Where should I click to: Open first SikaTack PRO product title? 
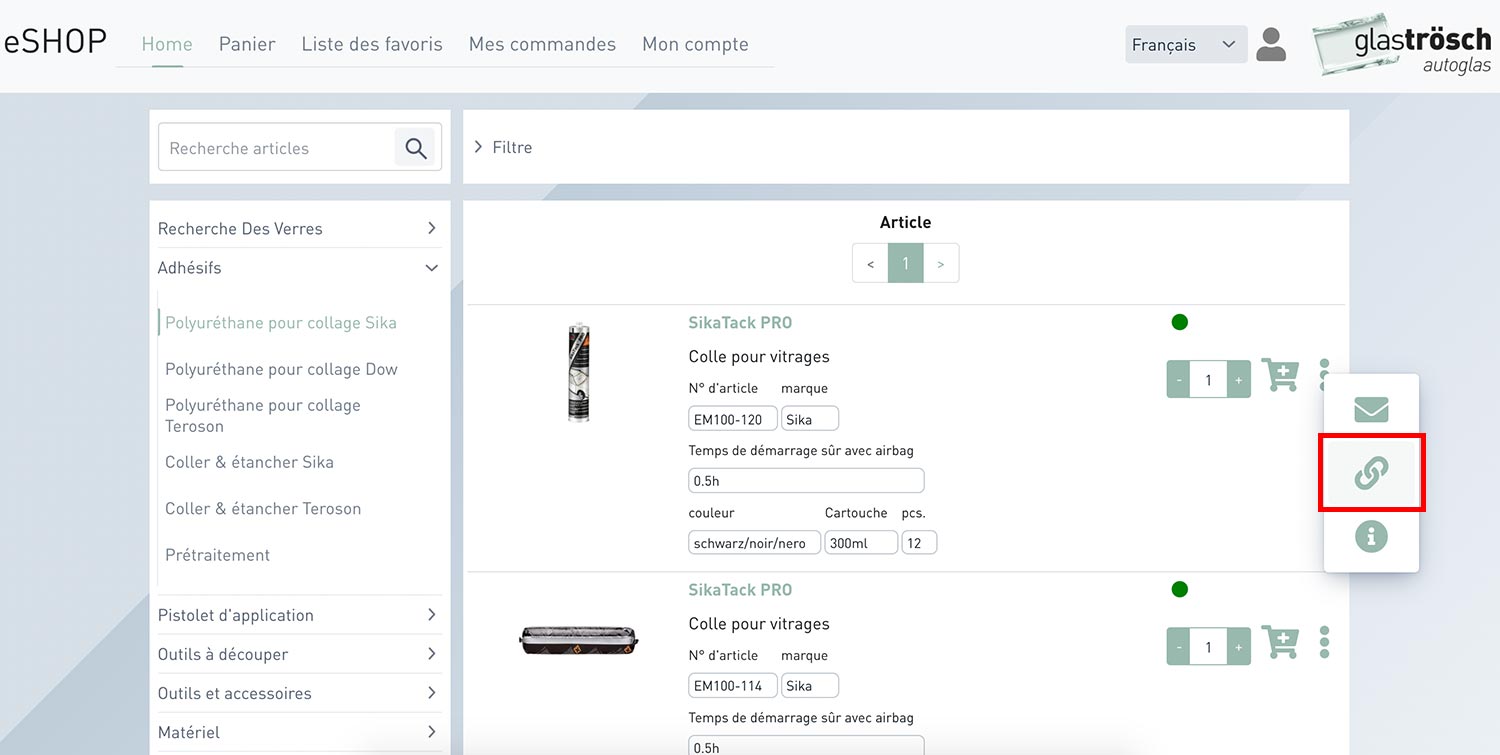click(740, 323)
